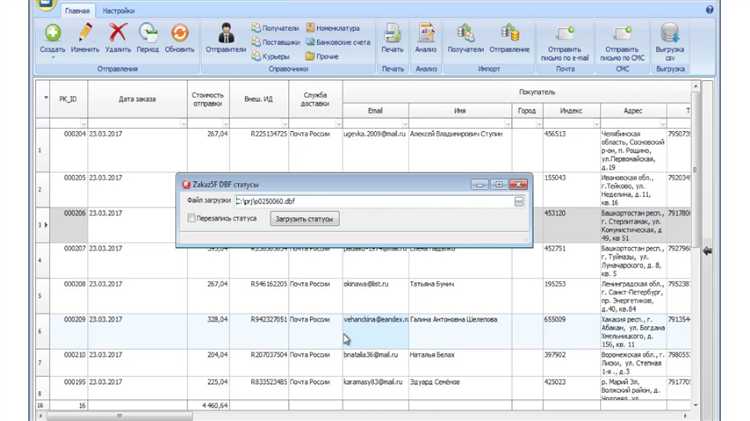Click the Изменить pencil icon
750x421 pixels.
[x=85, y=35]
